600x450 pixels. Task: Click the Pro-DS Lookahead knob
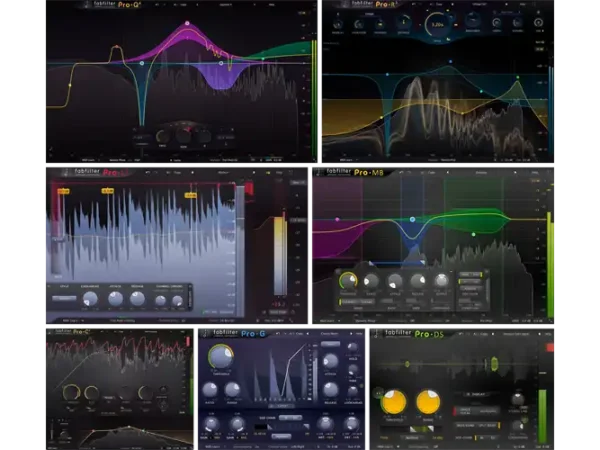pos(518,427)
